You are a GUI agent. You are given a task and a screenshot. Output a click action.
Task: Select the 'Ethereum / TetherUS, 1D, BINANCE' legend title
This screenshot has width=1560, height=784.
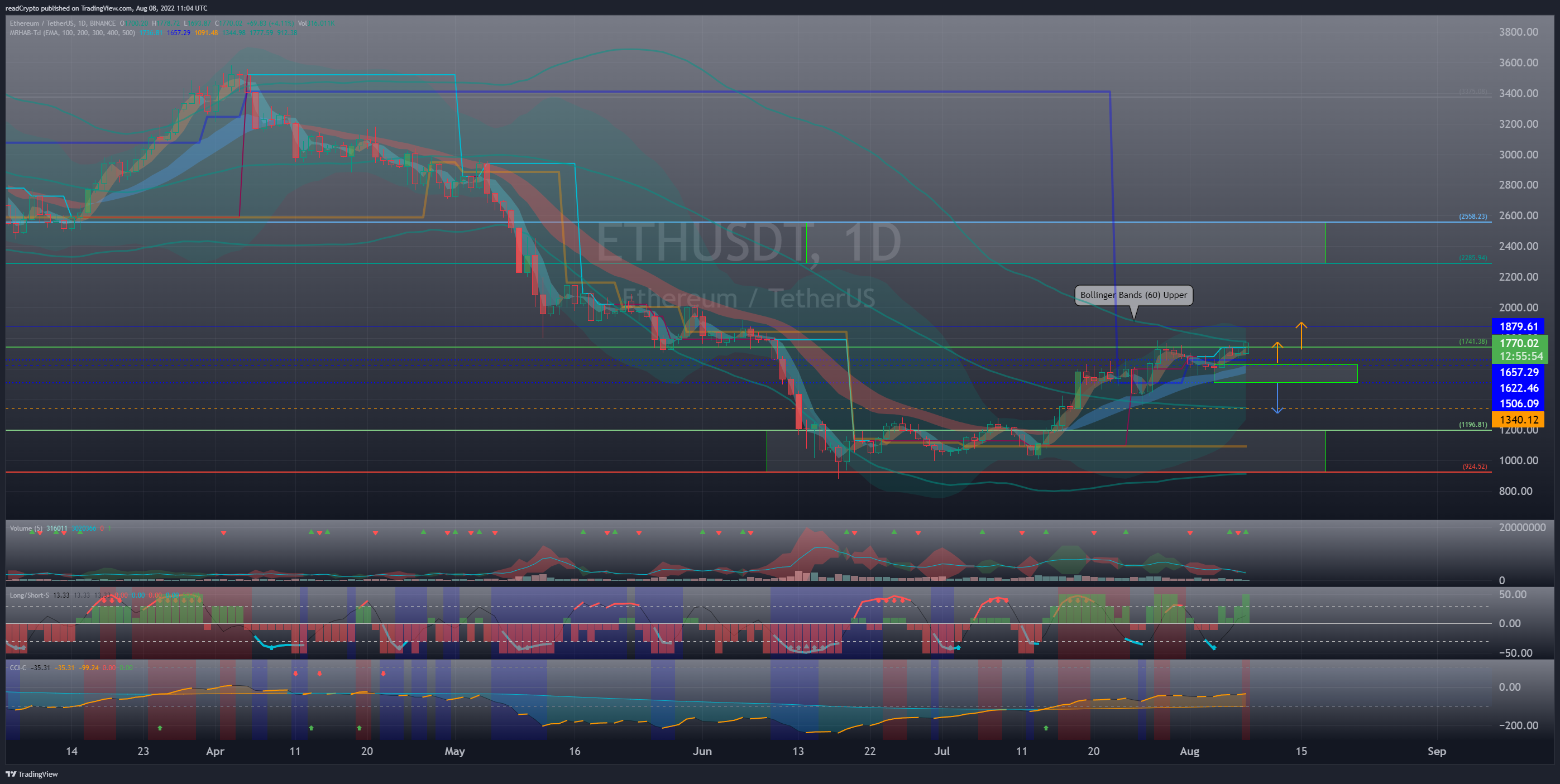(63, 23)
